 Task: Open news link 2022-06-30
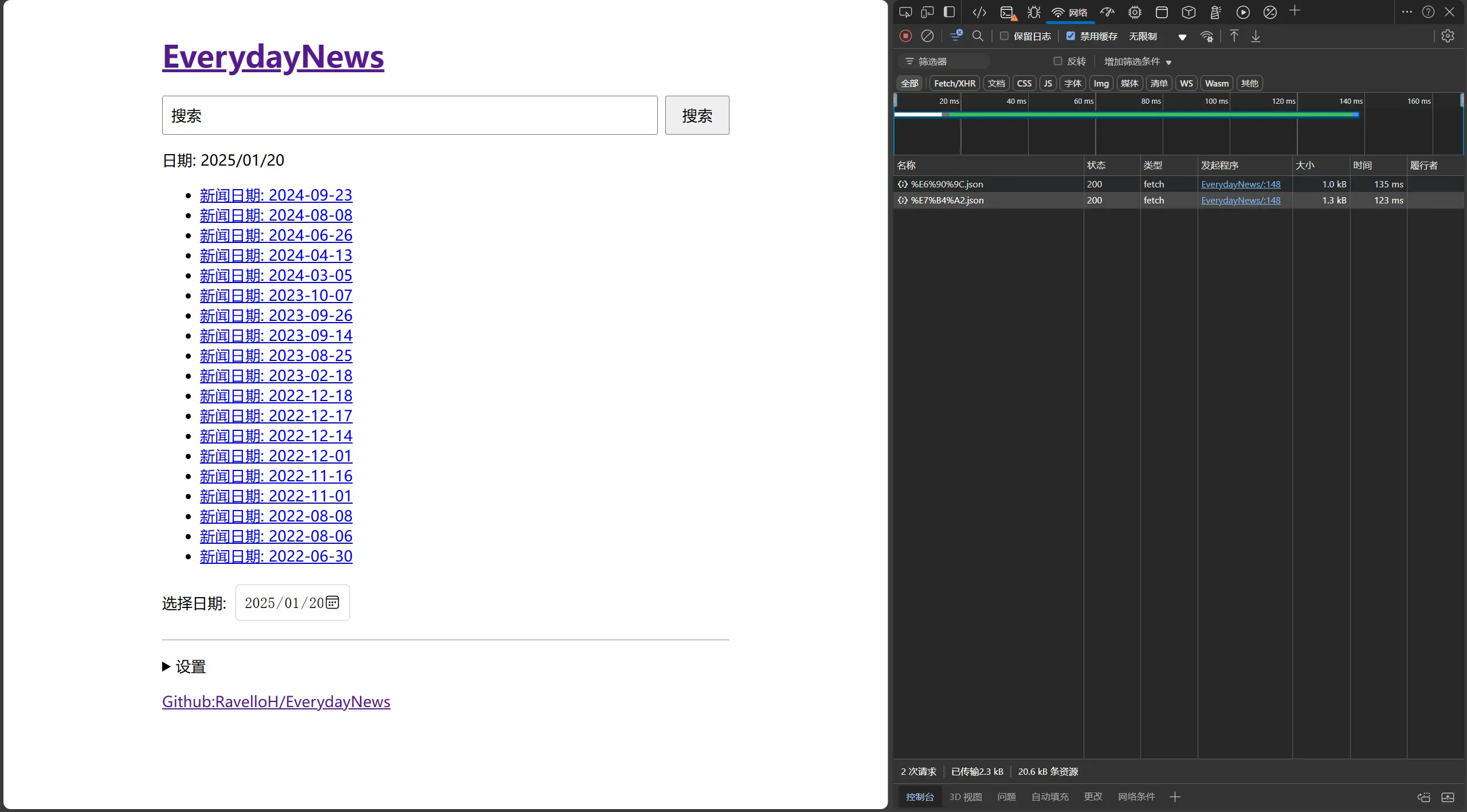(x=276, y=556)
